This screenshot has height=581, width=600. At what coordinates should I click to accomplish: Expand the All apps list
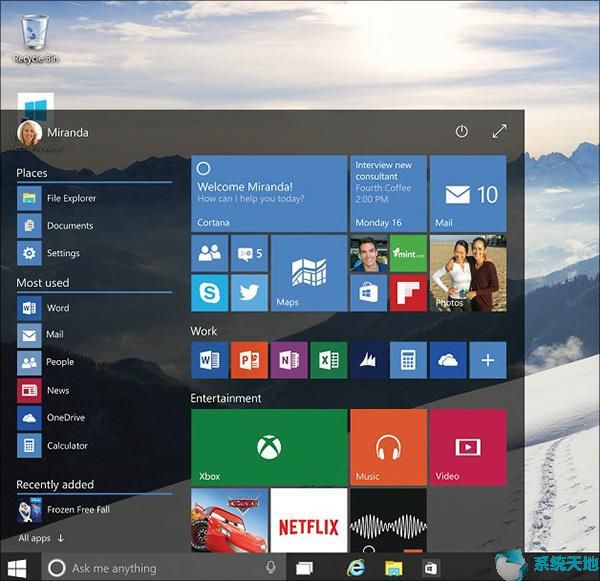click(x=41, y=538)
